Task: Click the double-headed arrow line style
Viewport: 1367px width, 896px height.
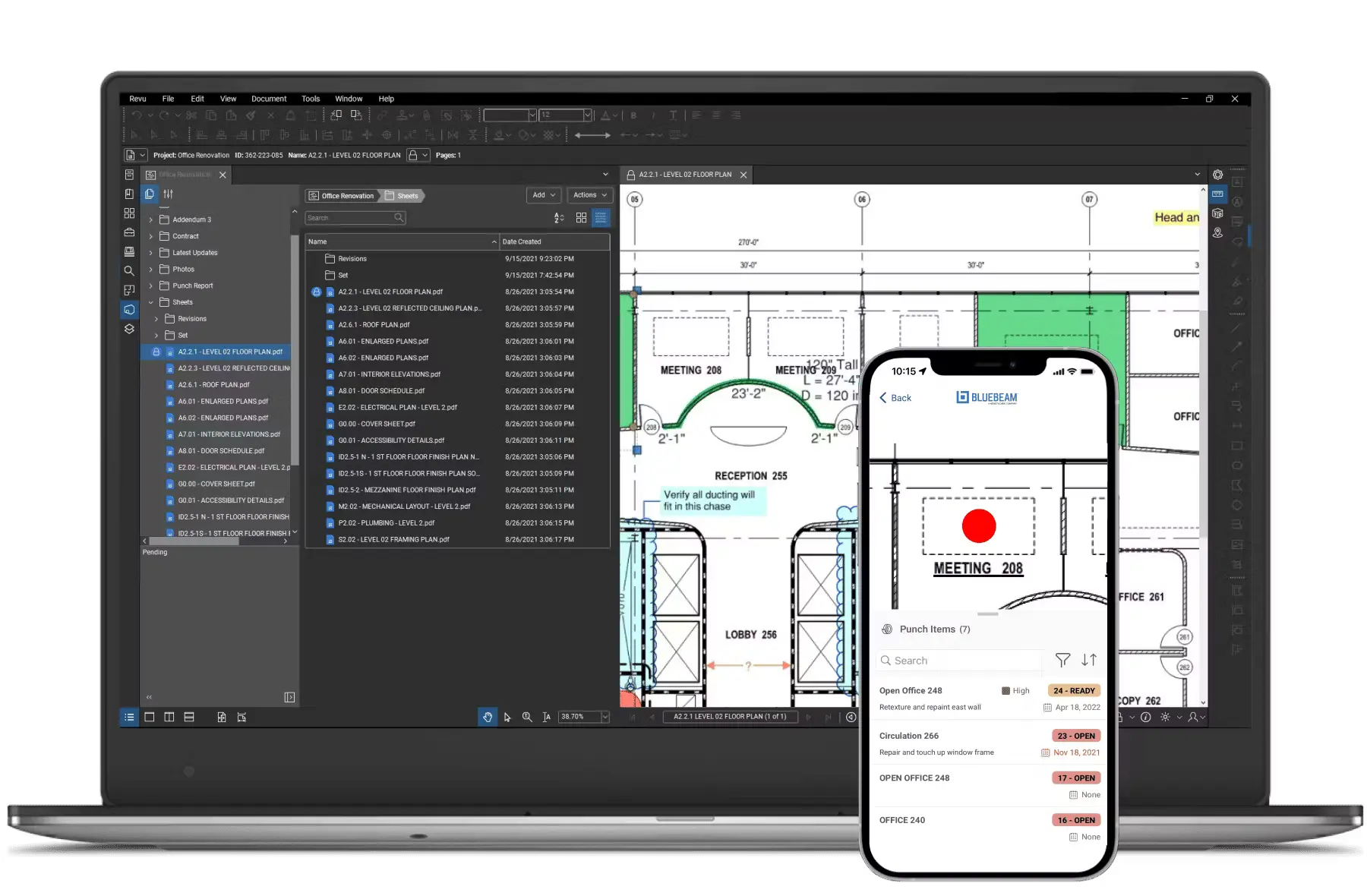Action: (x=592, y=135)
